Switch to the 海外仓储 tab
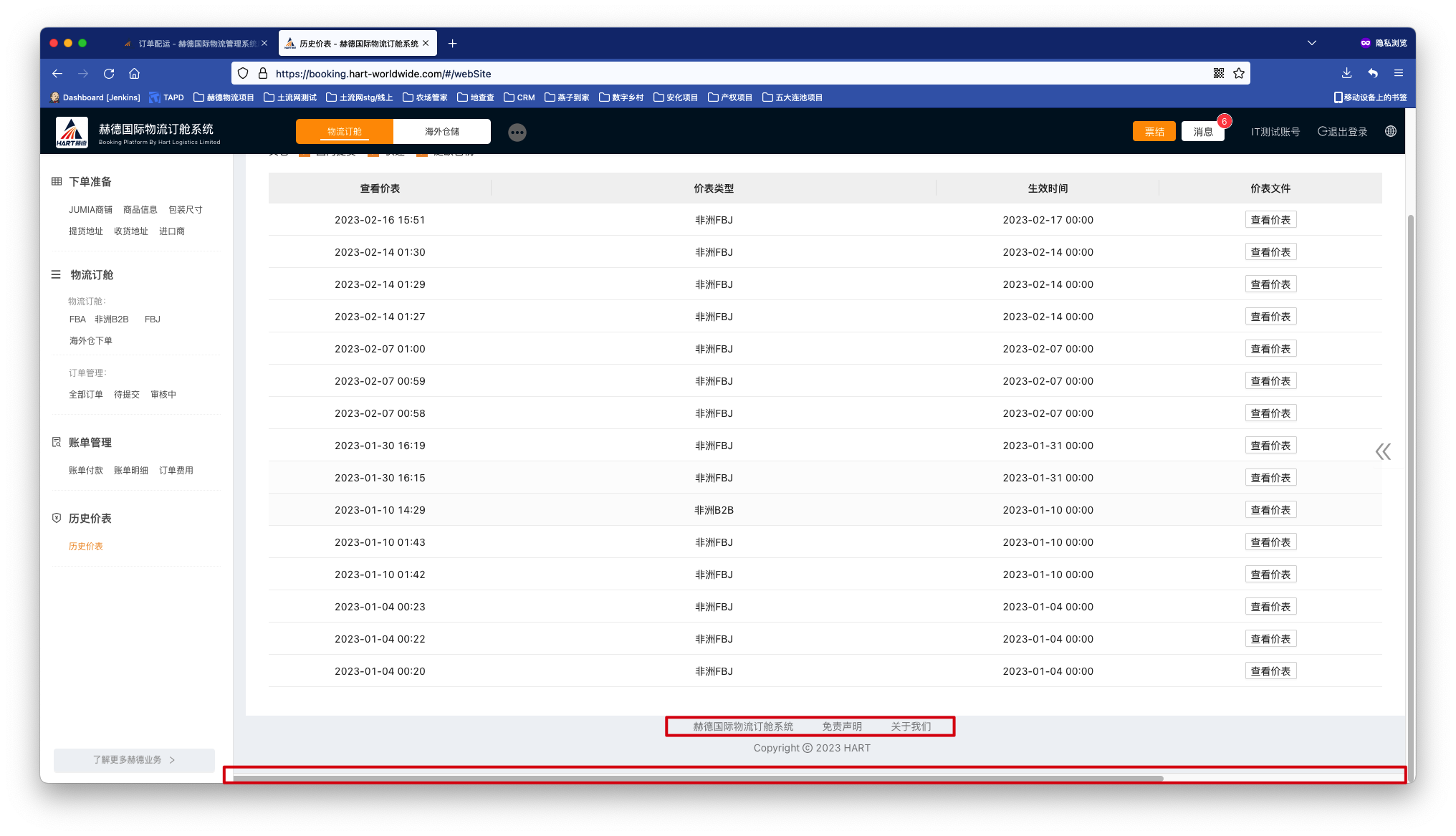 (441, 132)
